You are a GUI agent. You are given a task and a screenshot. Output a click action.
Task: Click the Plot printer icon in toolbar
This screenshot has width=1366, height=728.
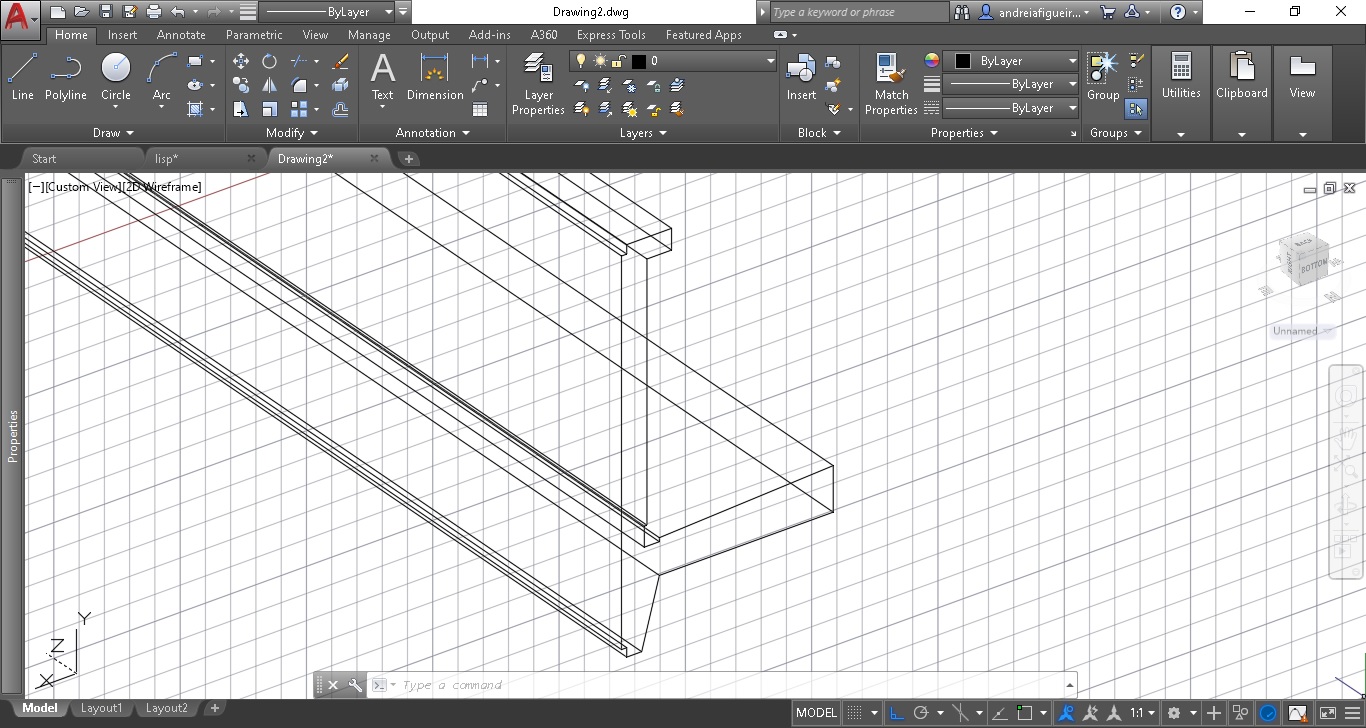pyautogui.click(x=154, y=12)
